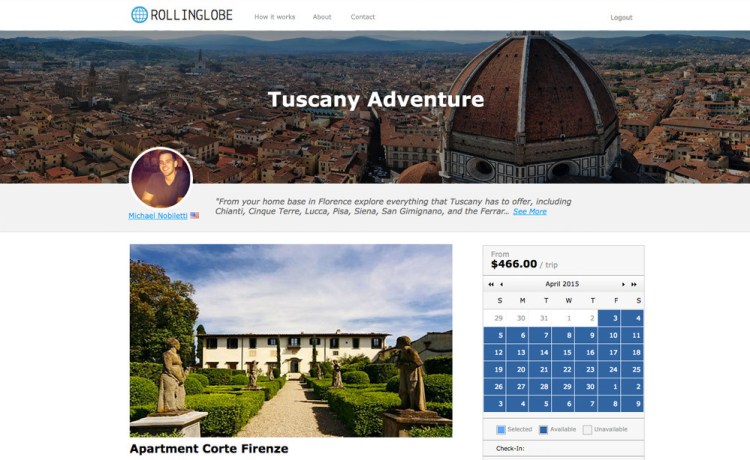The image size is (750, 460).
Task: Go to previous month arrow in calendar
Action: [501, 285]
